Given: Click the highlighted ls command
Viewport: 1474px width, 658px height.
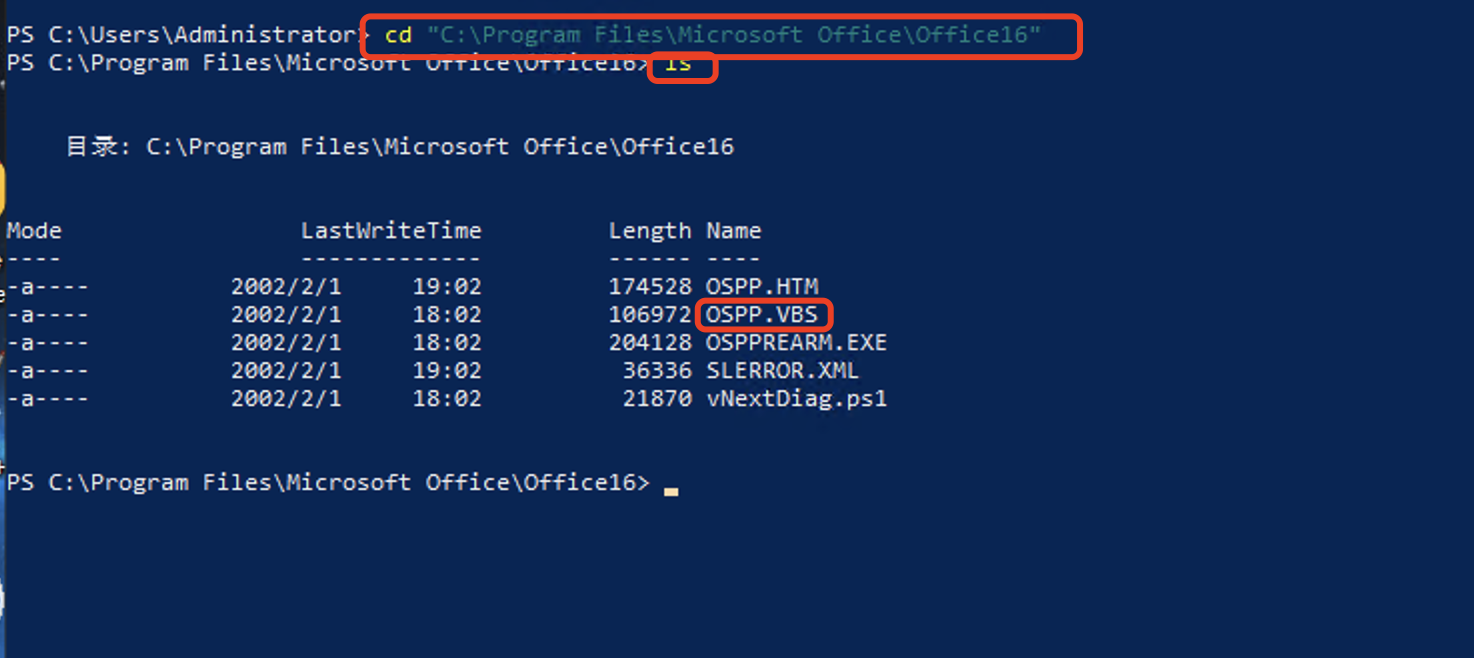Looking at the screenshot, I should (x=679, y=64).
